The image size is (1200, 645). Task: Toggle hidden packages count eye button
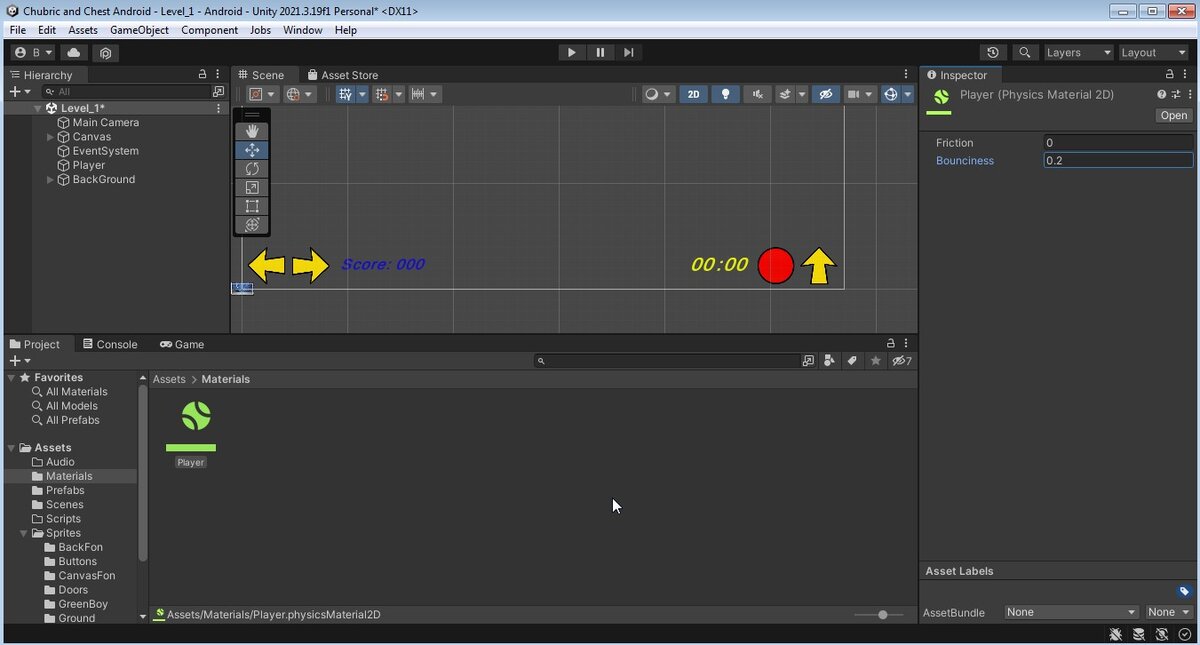(902, 361)
